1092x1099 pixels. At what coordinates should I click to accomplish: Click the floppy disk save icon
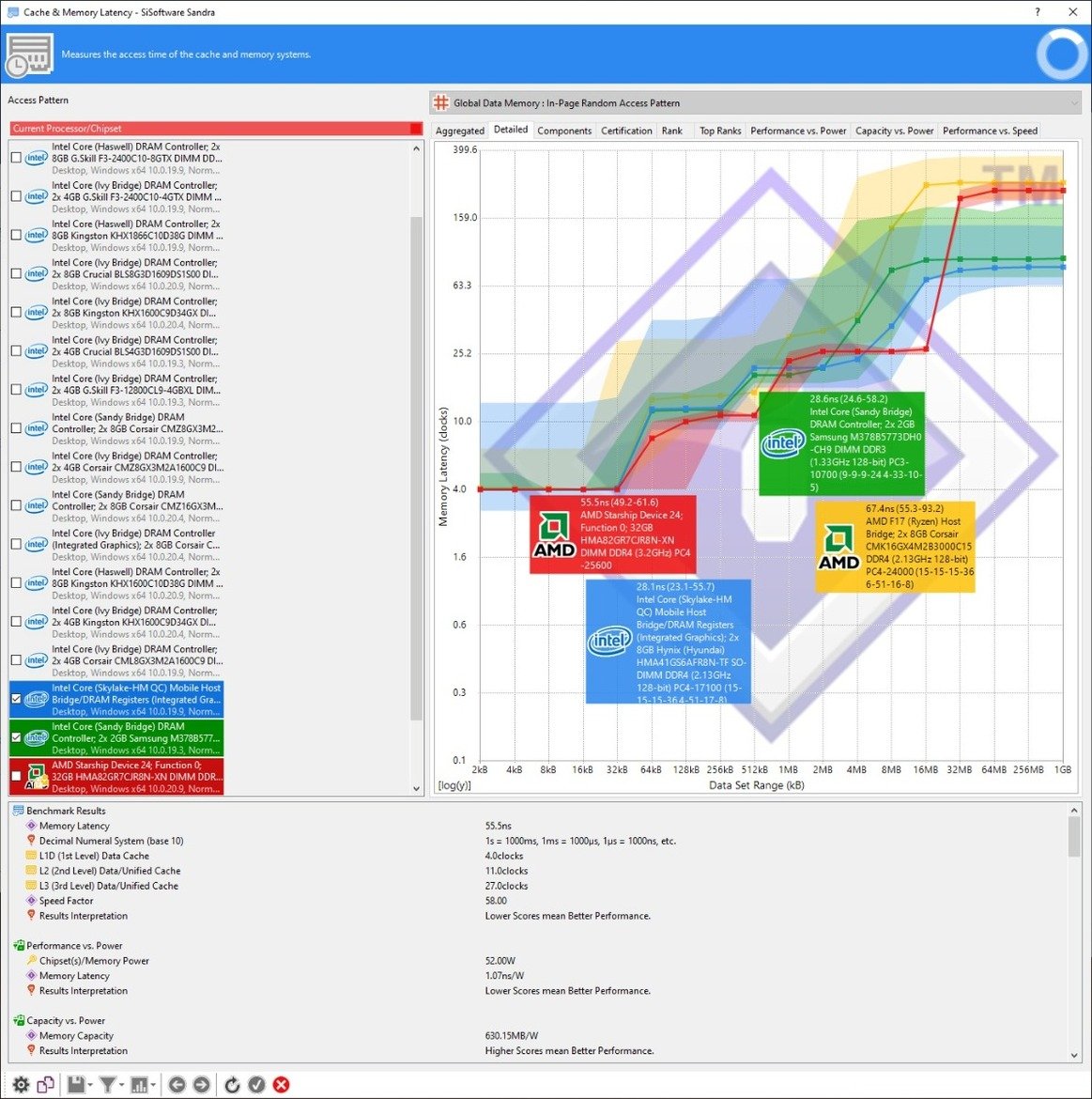click(x=76, y=1084)
